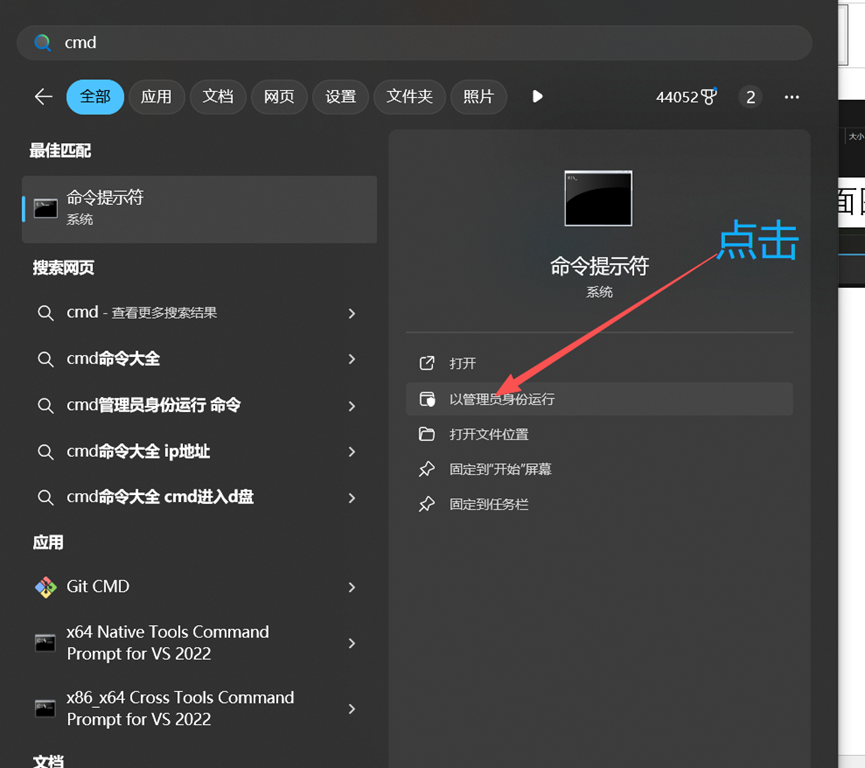Image resolution: width=865 pixels, height=768 pixels.
Task: Click the 命令提示符 icon in best match
Action: [46, 209]
